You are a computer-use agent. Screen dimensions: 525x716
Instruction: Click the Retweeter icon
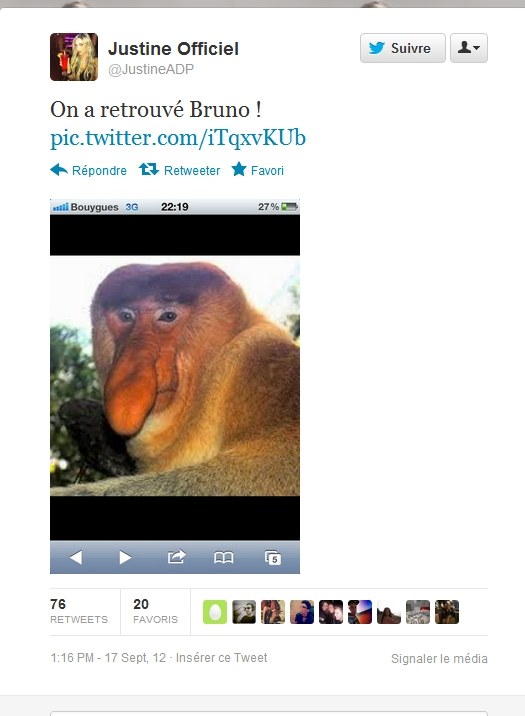click(149, 169)
